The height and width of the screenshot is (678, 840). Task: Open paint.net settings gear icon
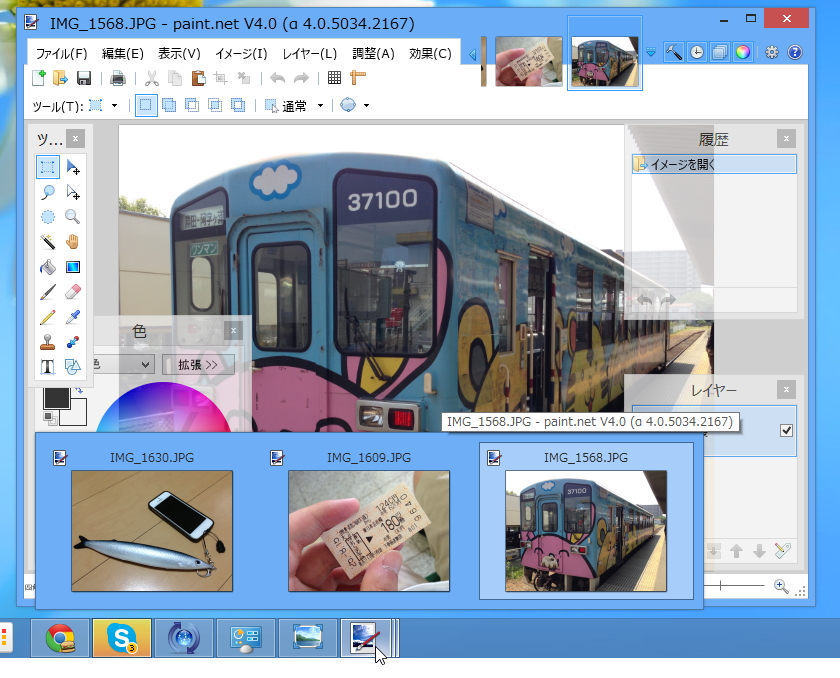(x=771, y=52)
